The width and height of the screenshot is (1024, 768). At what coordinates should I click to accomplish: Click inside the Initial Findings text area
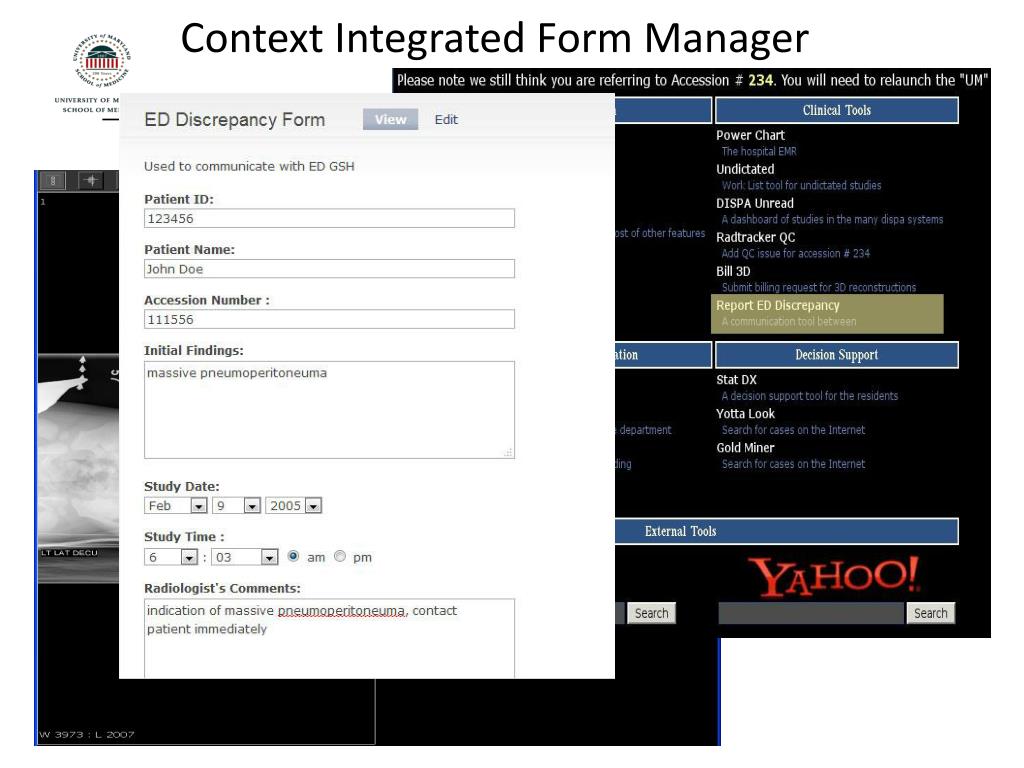pos(329,410)
